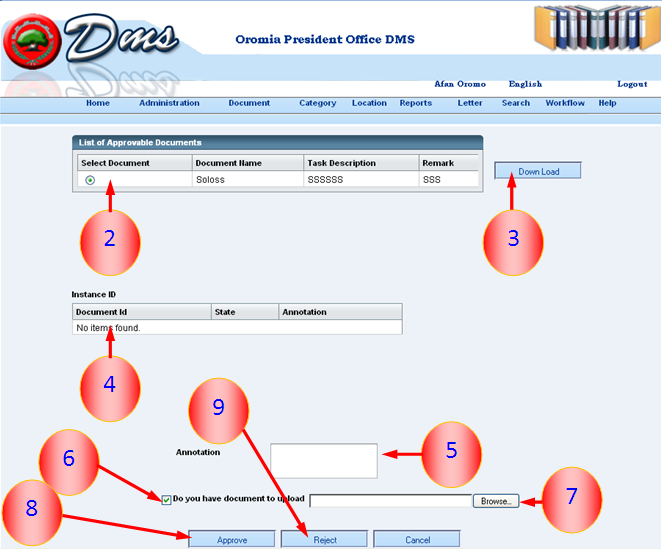Click the Browse... button
The image size is (662, 550).
tap(496, 501)
